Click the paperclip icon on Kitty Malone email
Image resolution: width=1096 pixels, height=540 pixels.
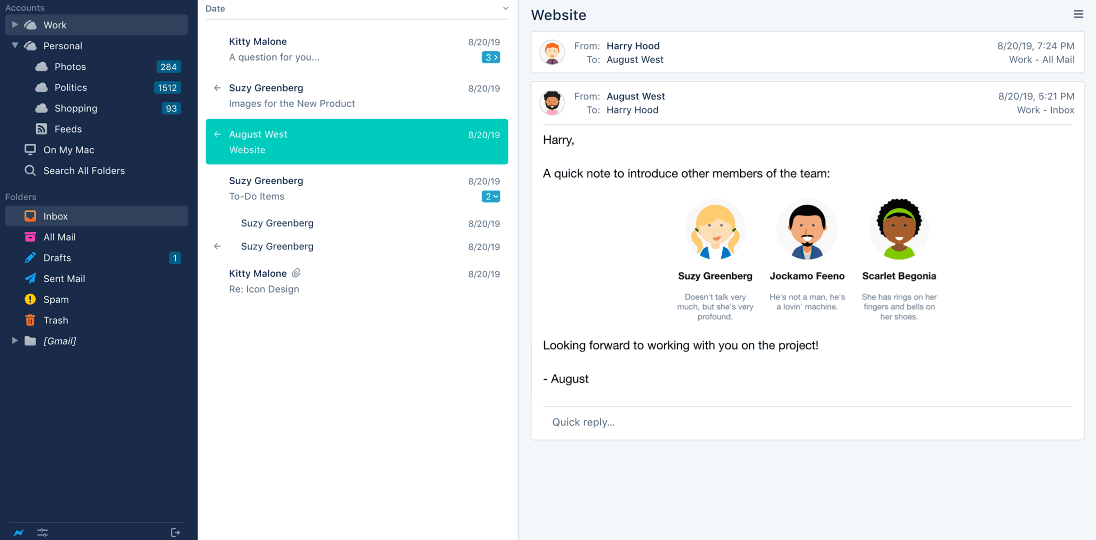pos(296,273)
